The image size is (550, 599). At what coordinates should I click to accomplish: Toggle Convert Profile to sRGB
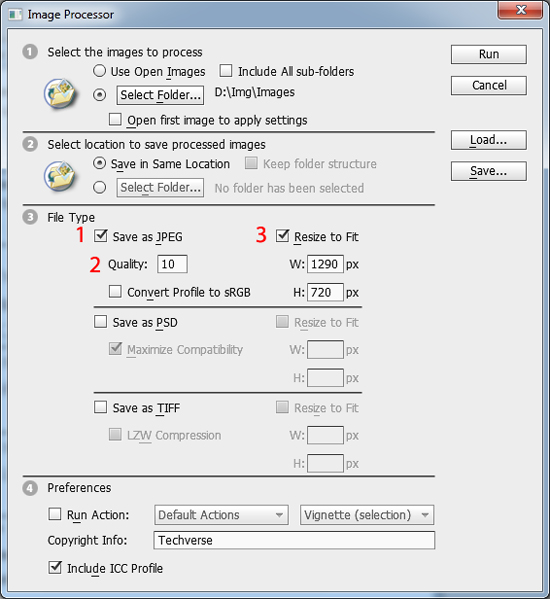tap(115, 291)
